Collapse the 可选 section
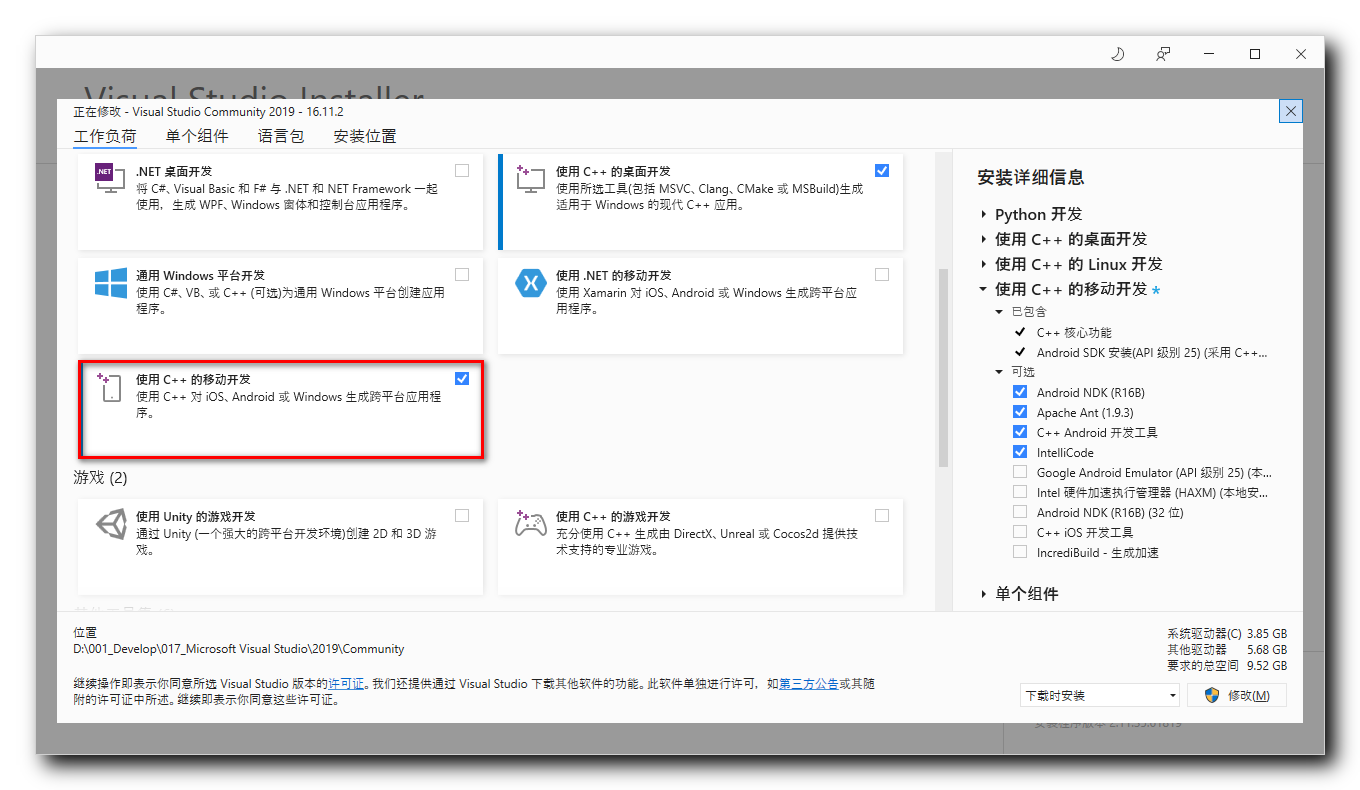The height and width of the screenshot is (790, 1360). coord(999,372)
